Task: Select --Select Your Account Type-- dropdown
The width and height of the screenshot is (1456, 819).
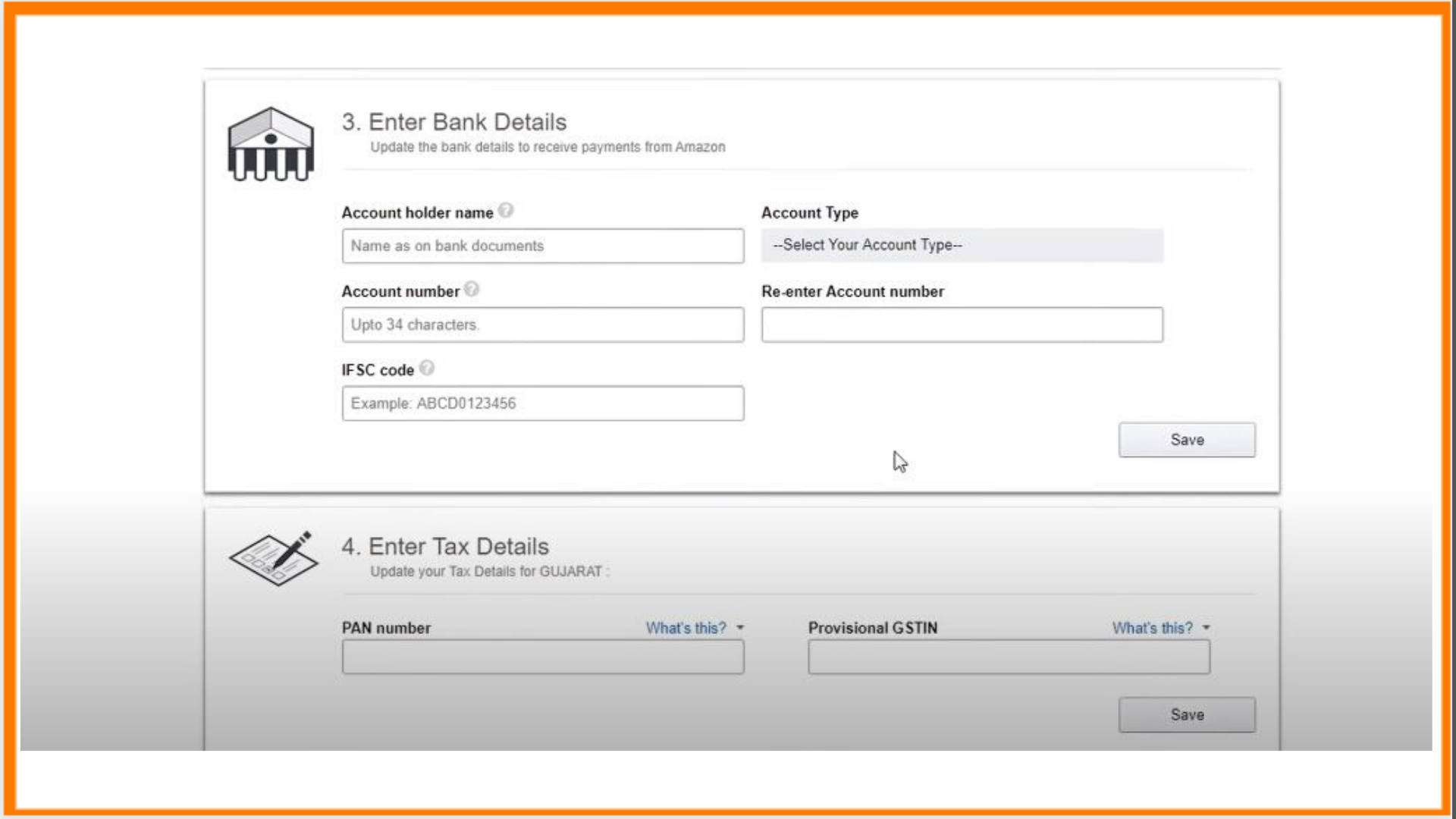Action: [961, 244]
